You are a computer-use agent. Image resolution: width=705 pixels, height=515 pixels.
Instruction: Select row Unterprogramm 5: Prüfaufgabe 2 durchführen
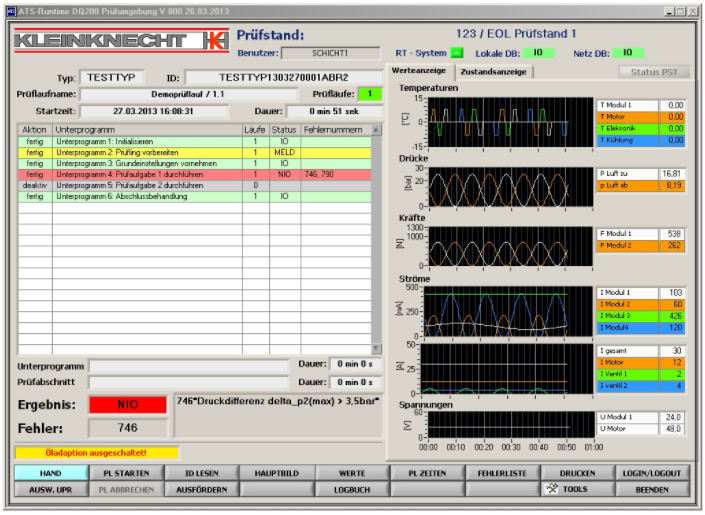[x=195, y=185]
